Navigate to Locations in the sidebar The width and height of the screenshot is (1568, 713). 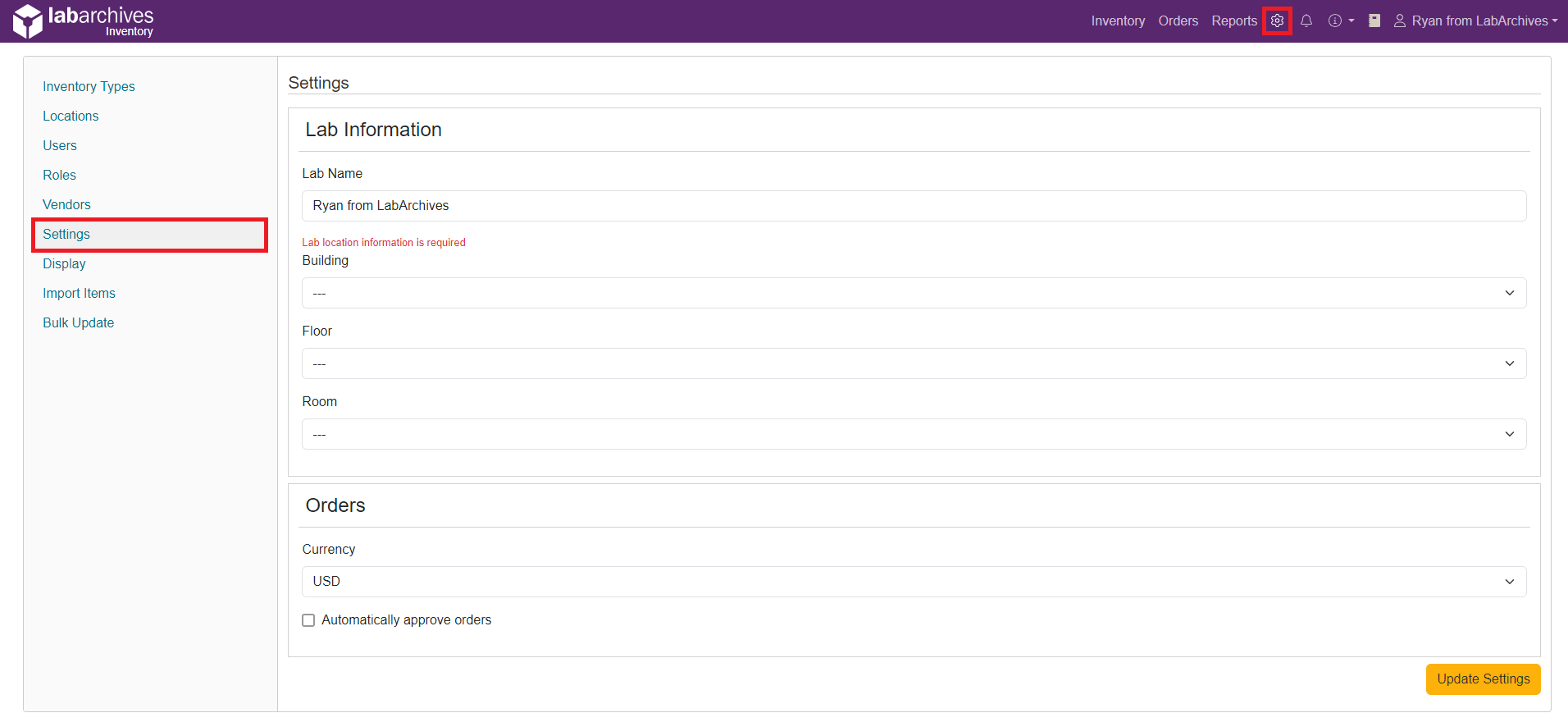click(71, 116)
